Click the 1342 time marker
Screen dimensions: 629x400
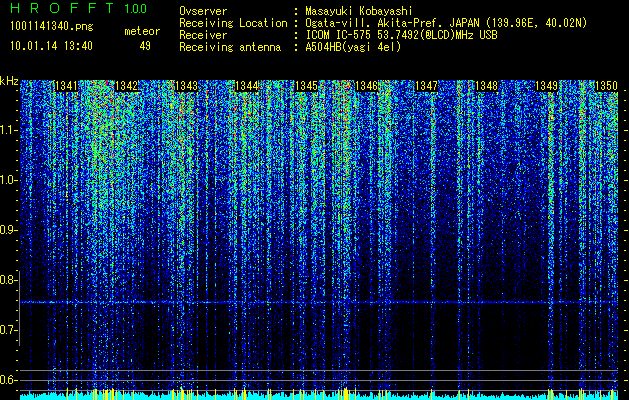point(126,86)
